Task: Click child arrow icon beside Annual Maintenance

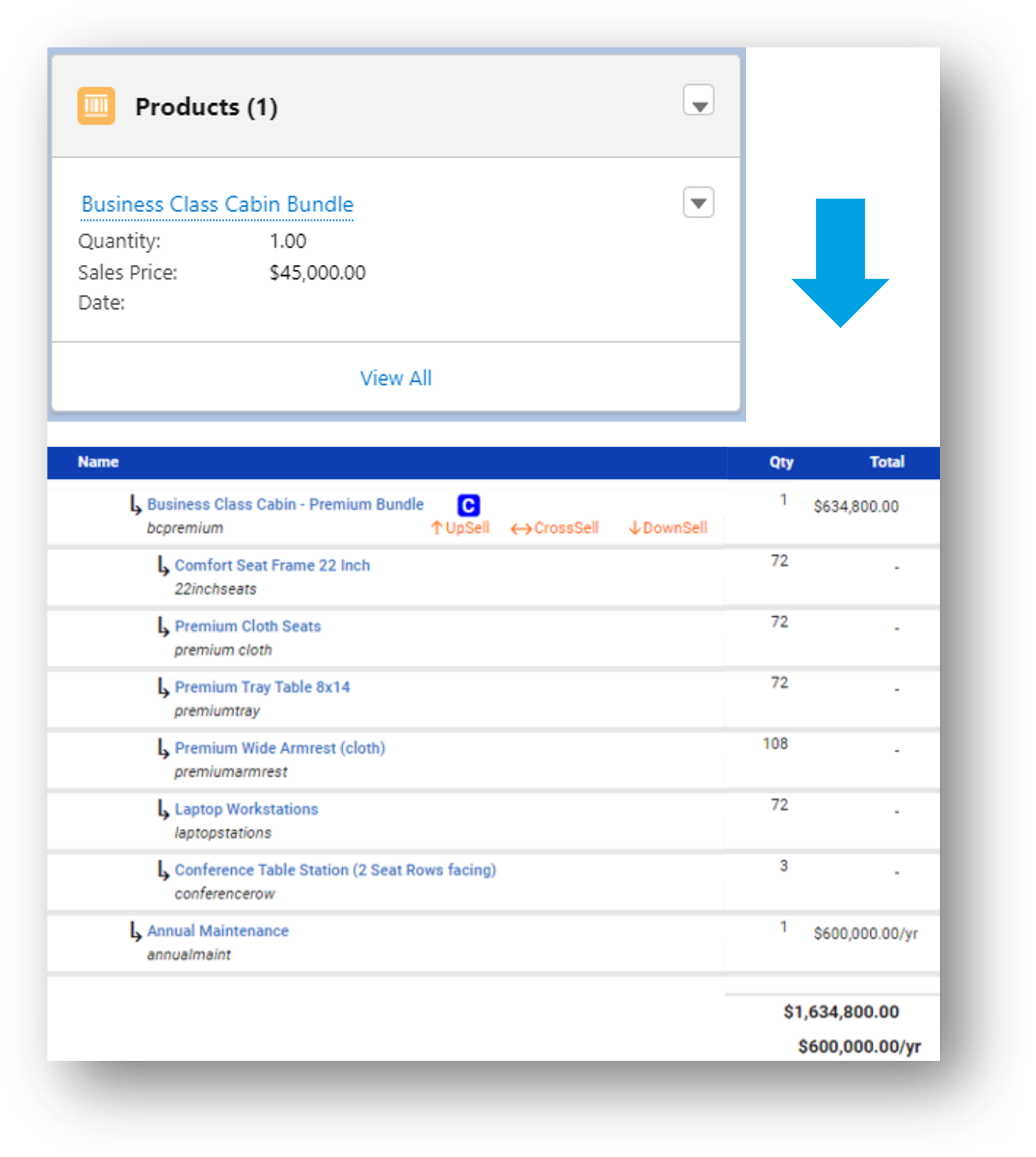Action: (136, 932)
